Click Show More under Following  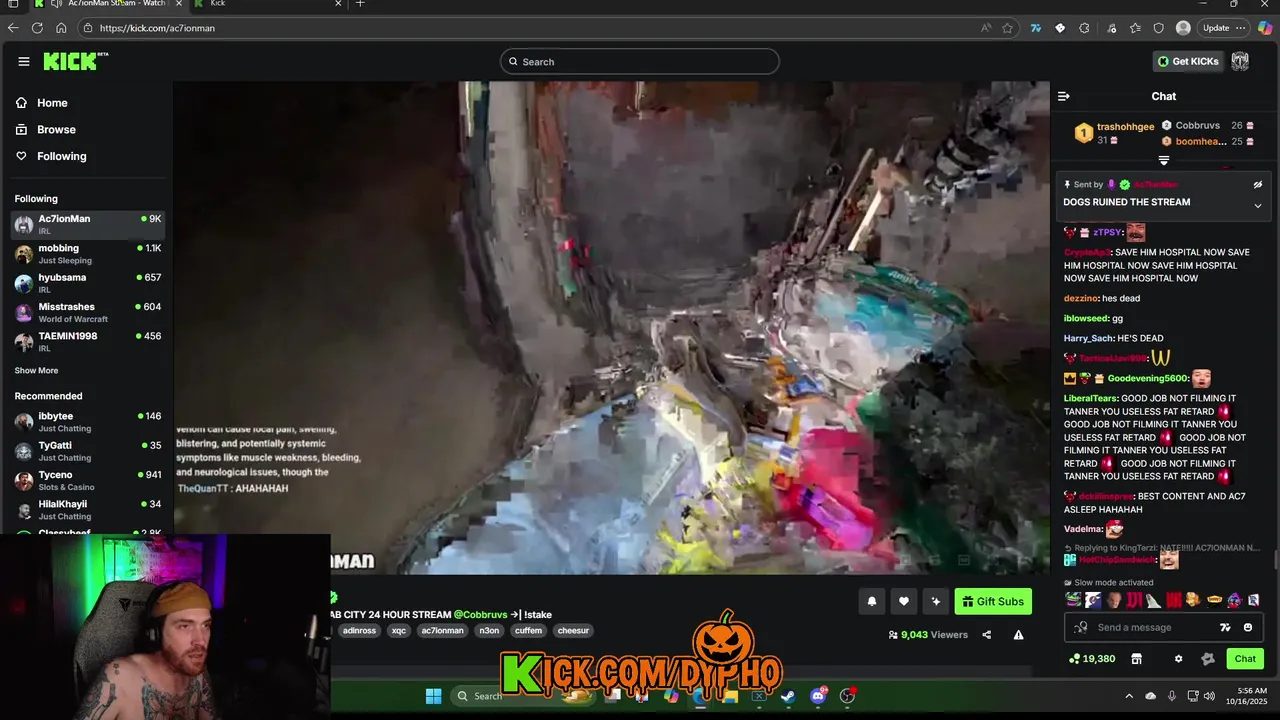(36, 370)
